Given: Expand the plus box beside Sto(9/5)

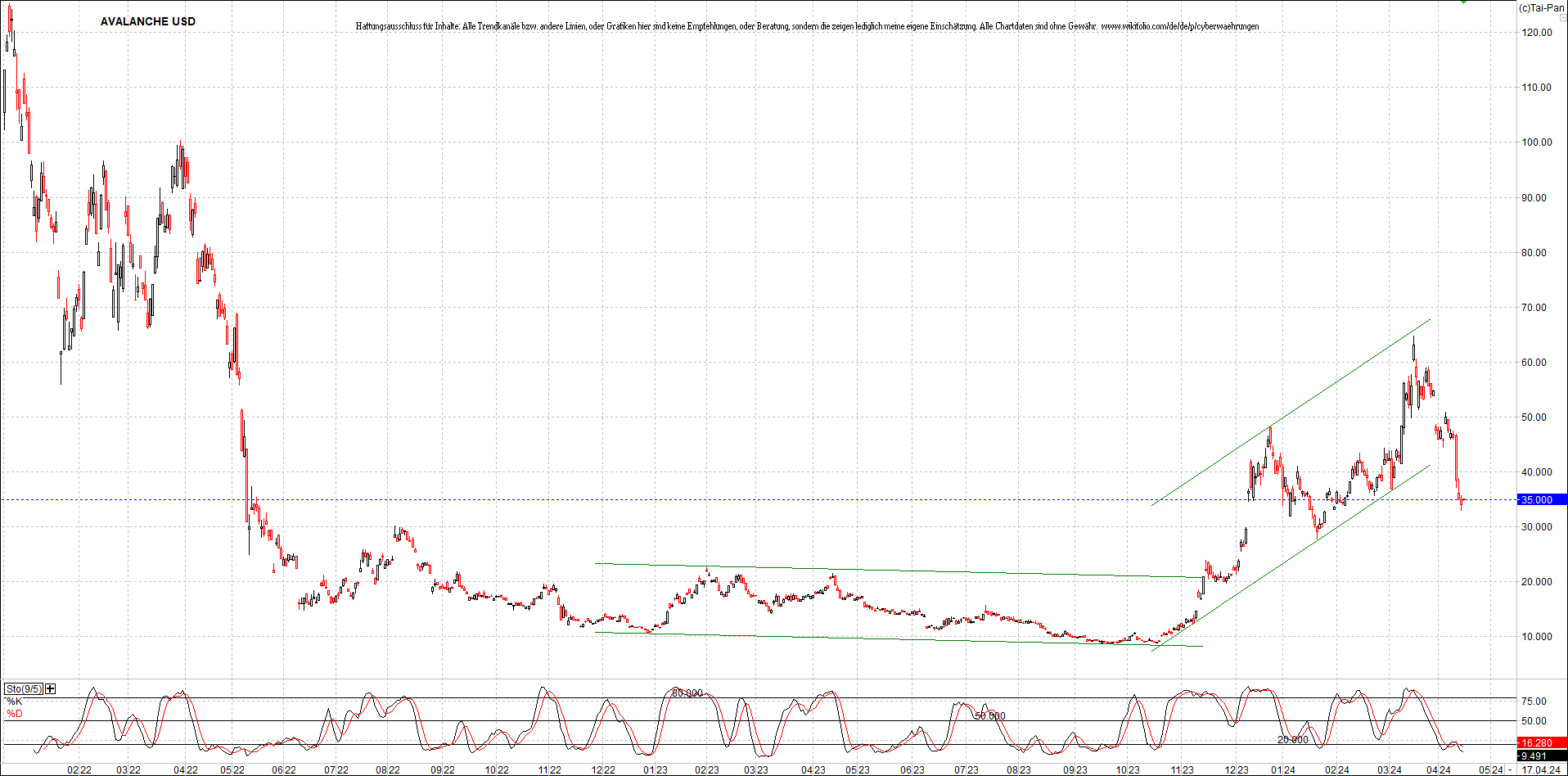Looking at the screenshot, I should [x=51, y=689].
